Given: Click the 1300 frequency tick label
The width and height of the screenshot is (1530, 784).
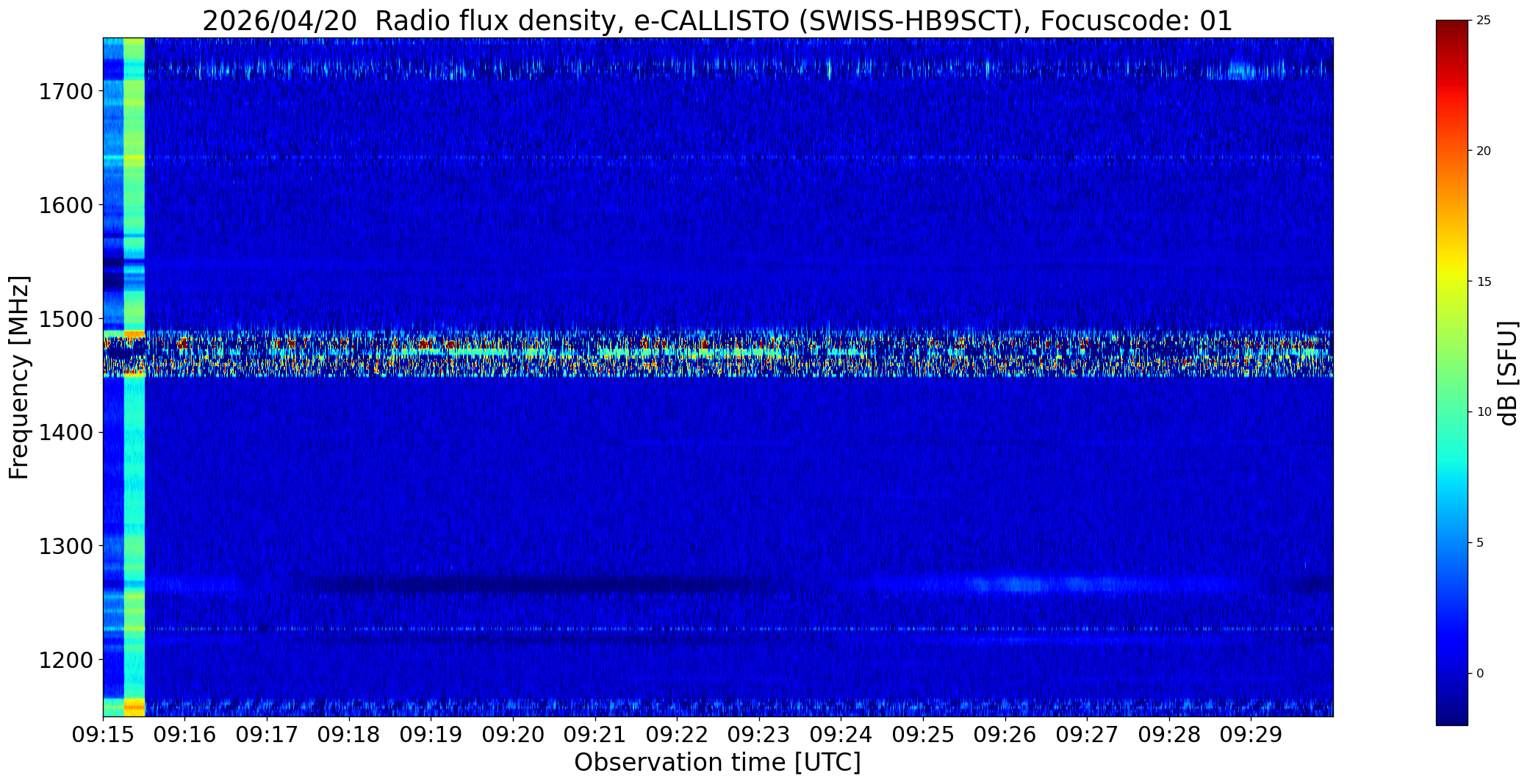Looking at the screenshot, I should [x=65, y=546].
